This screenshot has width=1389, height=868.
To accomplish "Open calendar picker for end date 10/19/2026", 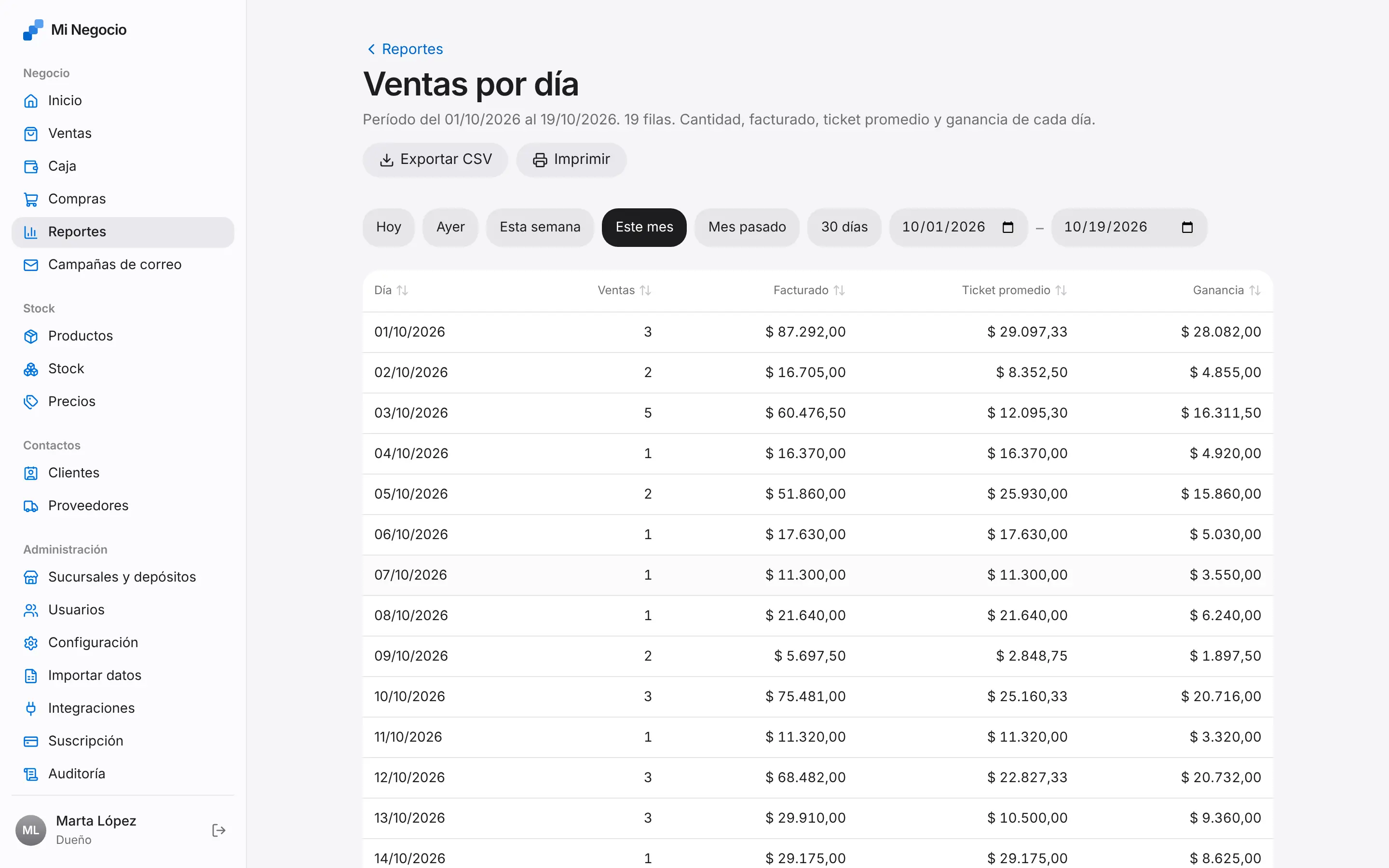I will (1187, 227).
